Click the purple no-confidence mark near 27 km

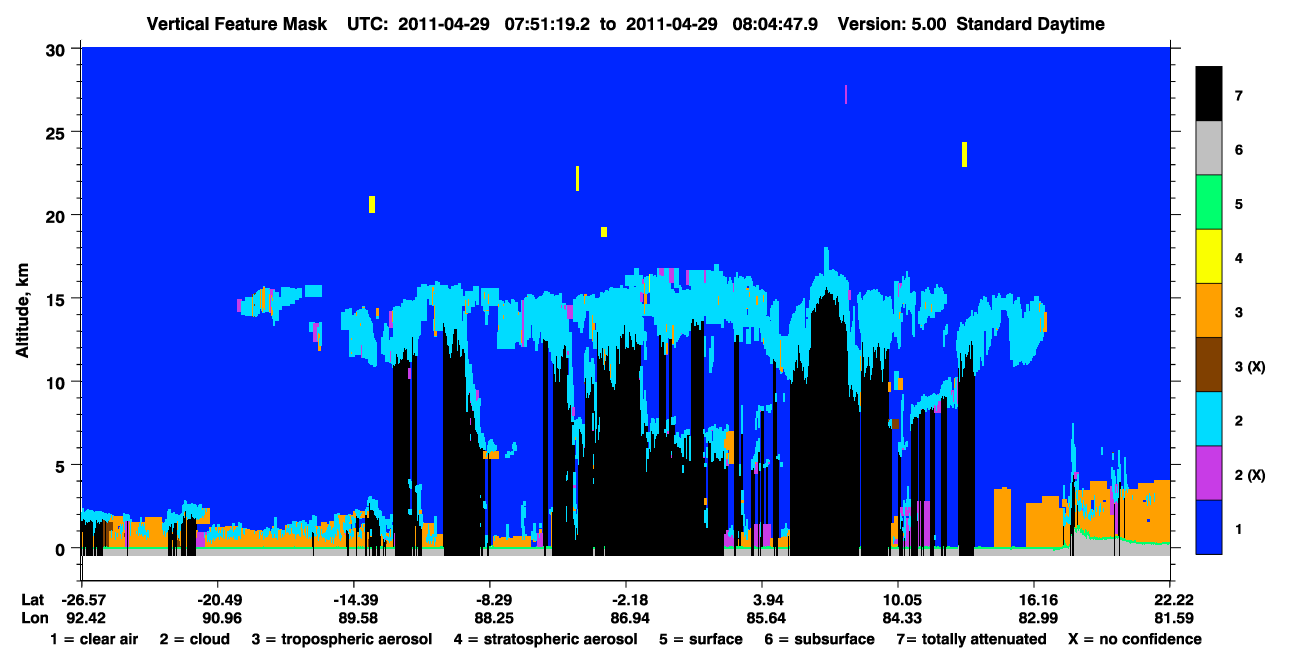[846, 94]
